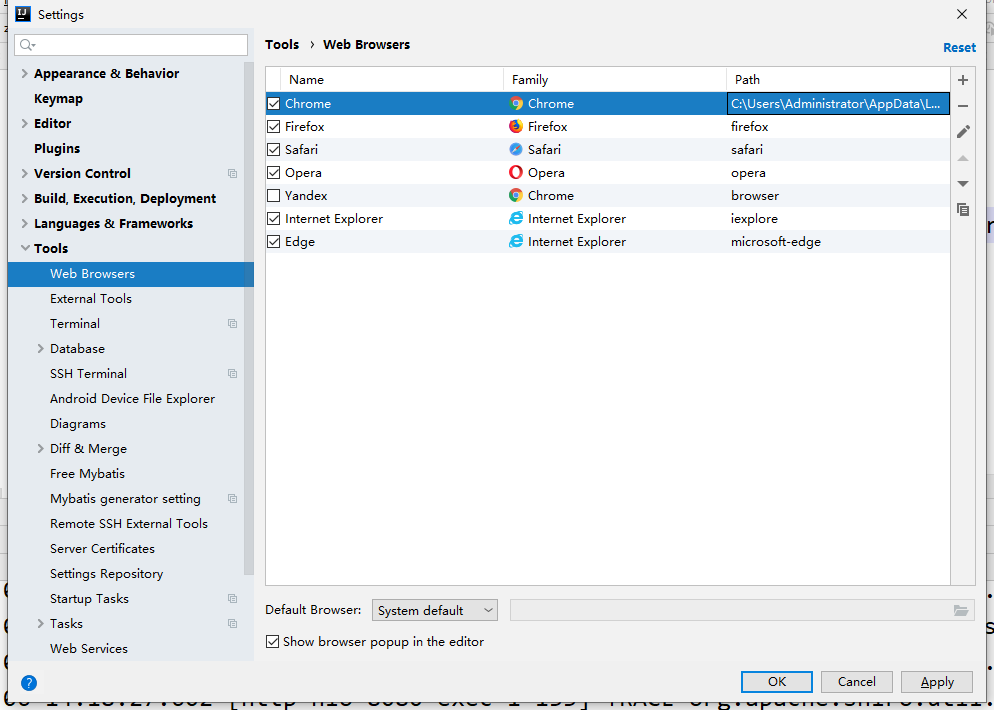Add a new browser with the plus icon
The height and width of the screenshot is (710, 994).
tap(962, 80)
